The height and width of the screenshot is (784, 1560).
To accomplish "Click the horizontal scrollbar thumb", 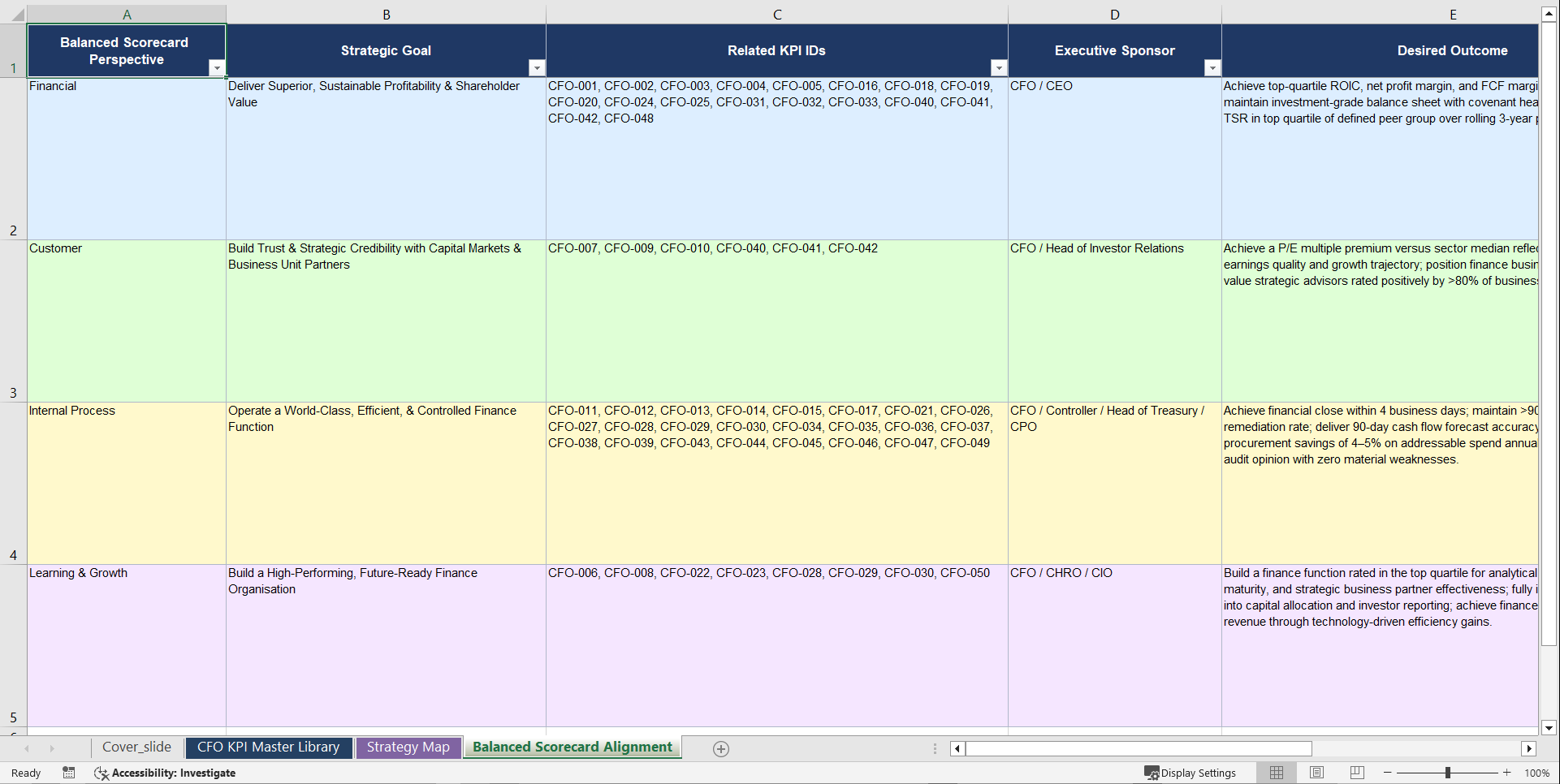I will [x=1139, y=748].
